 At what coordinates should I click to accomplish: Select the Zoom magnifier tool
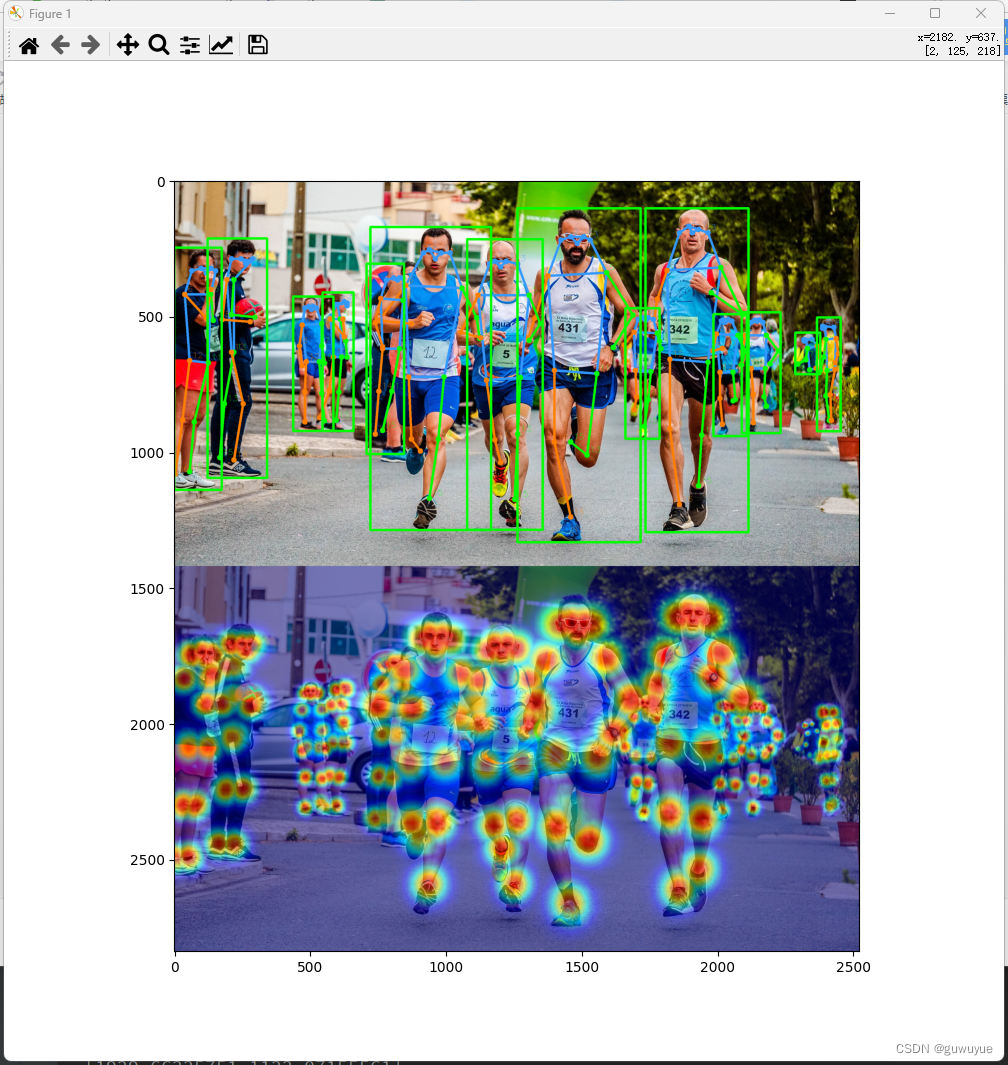tap(159, 46)
